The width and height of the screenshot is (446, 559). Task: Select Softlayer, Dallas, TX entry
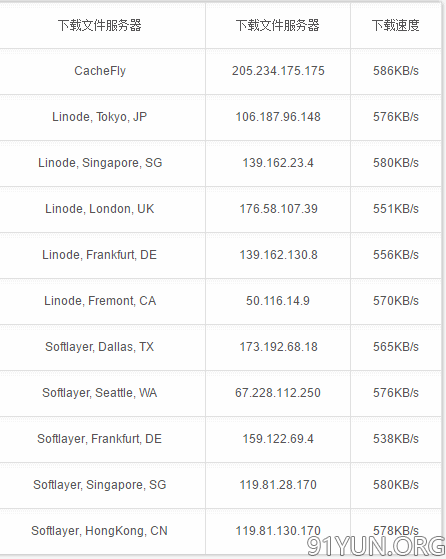(x=99, y=347)
